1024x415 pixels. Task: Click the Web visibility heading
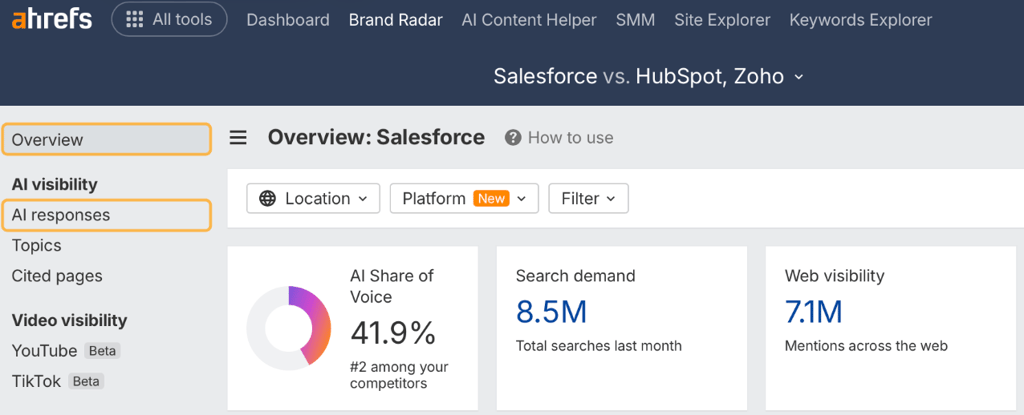[x=835, y=276]
